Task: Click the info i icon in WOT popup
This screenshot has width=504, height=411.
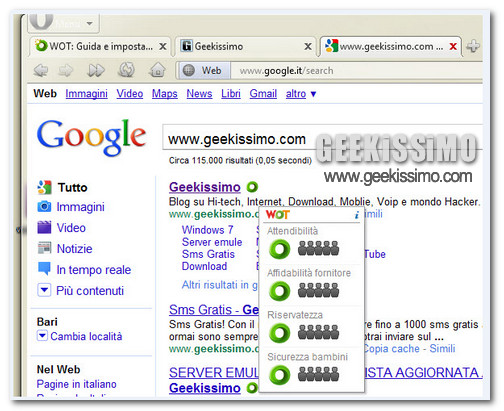Action: tap(357, 215)
